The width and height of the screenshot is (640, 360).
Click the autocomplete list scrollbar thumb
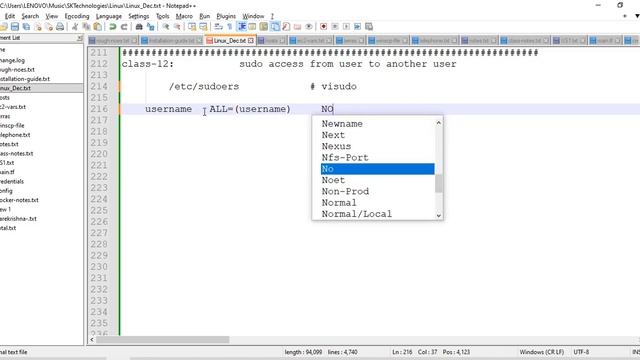tap(439, 183)
